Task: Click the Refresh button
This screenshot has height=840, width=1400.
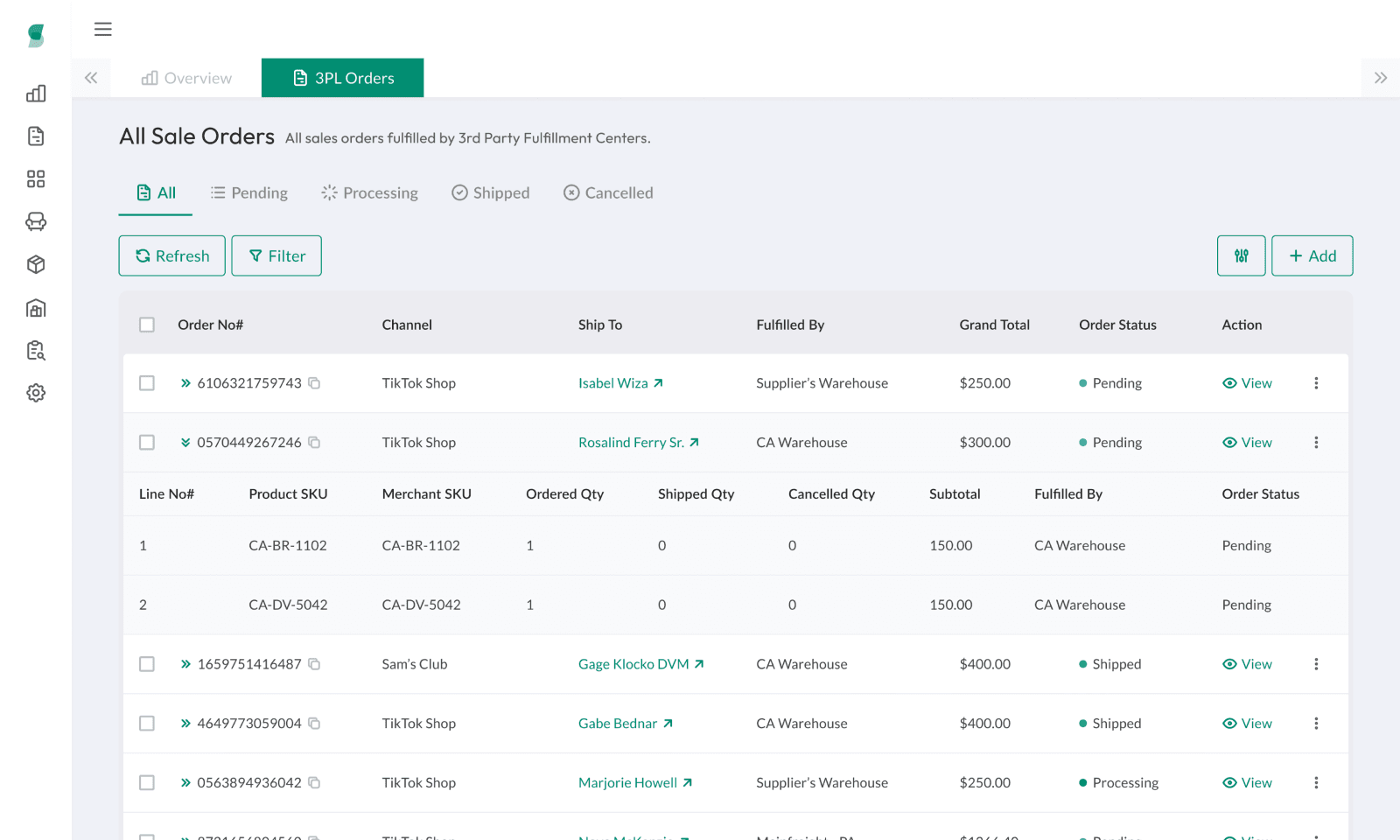Action: point(172,255)
